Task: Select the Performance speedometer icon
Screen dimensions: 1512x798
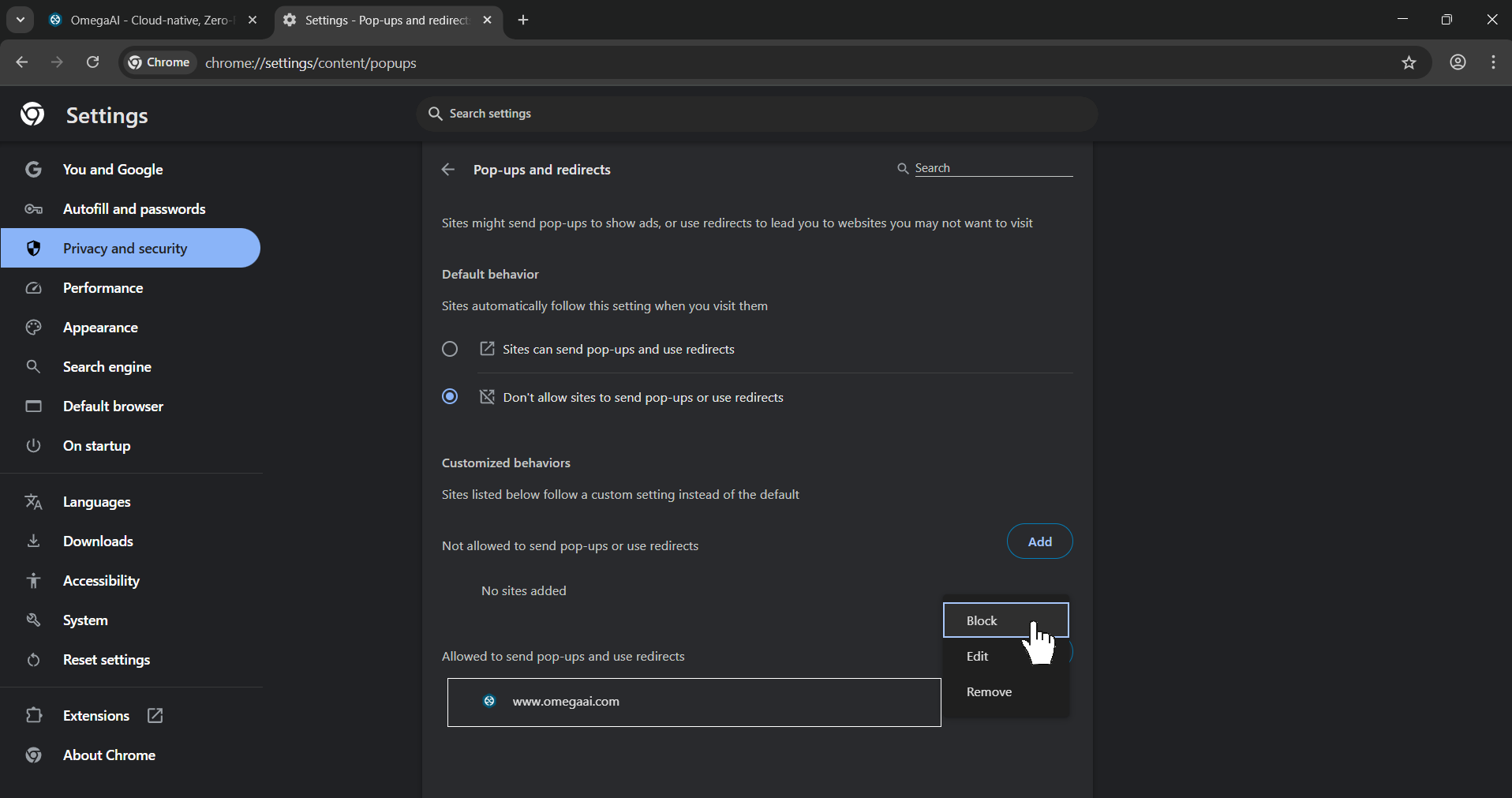Action: pyautogui.click(x=33, y=288)
